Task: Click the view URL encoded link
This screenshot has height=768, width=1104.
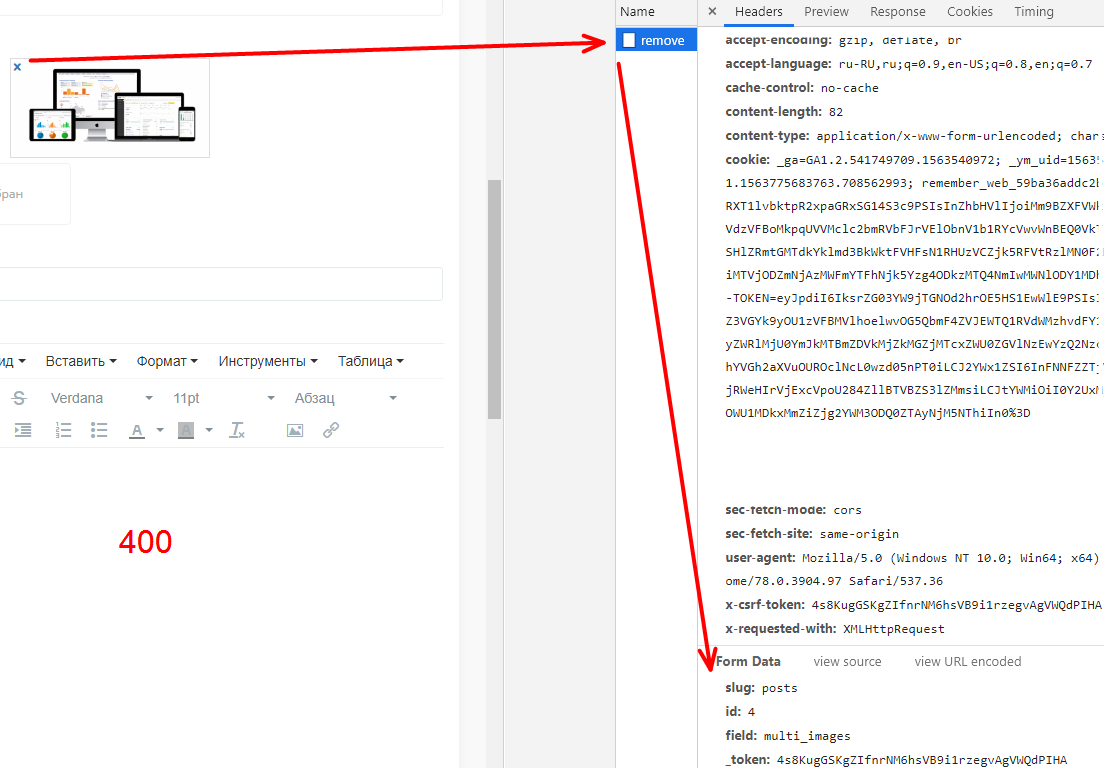Action: [967, 661]
